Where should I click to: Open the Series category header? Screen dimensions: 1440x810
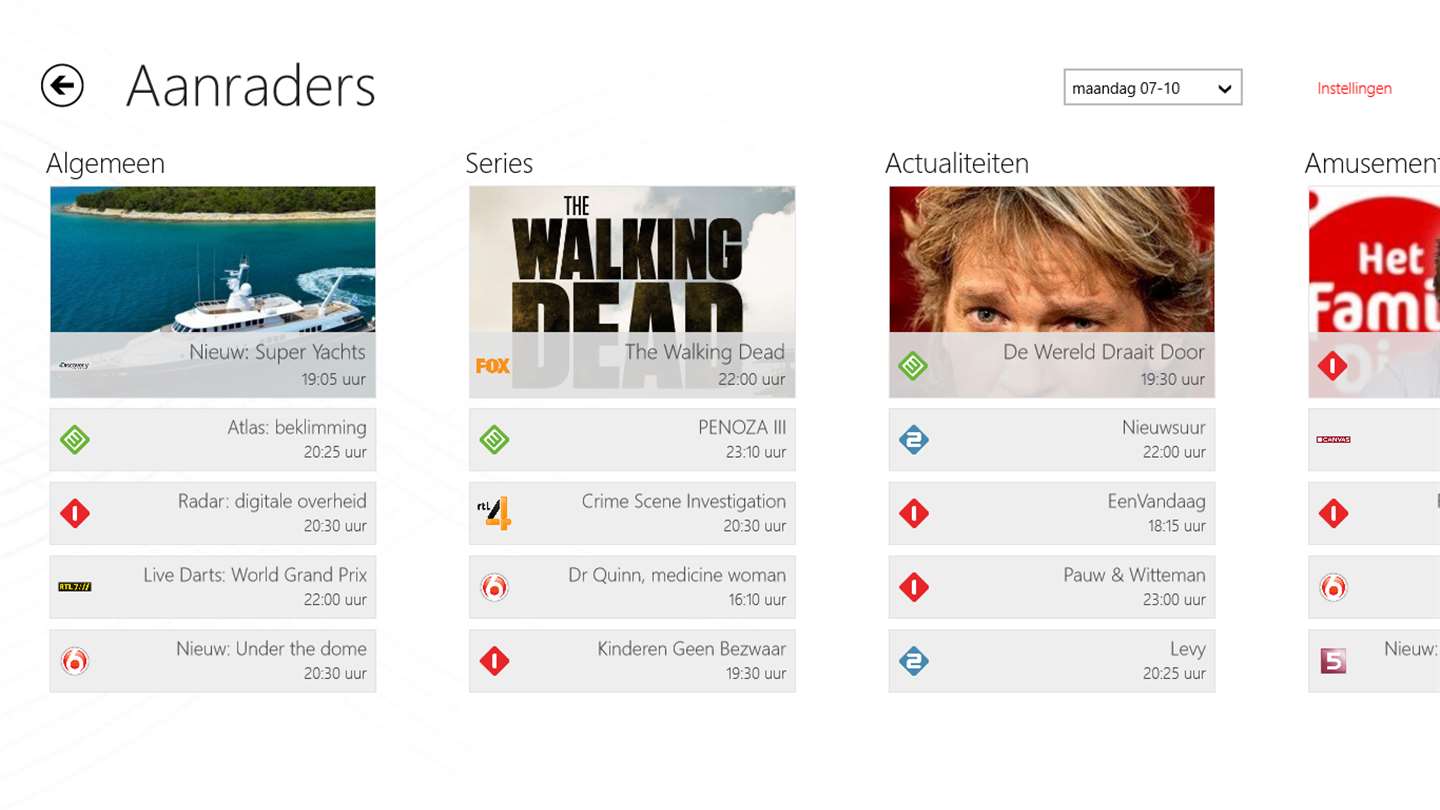tap(499, 163)
